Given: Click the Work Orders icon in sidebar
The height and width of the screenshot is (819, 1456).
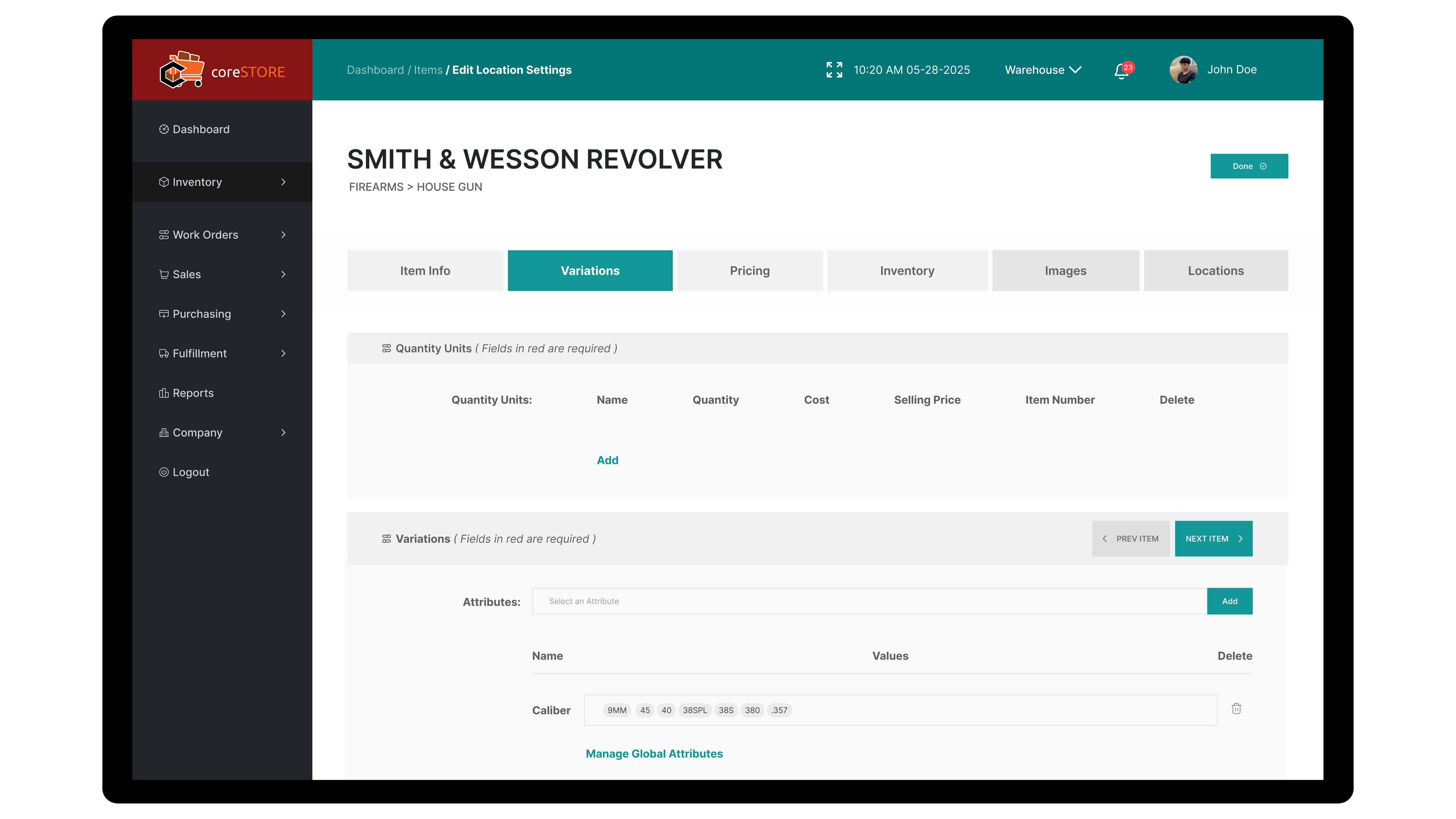Looking at the screenshot, I should coord(164,235).
